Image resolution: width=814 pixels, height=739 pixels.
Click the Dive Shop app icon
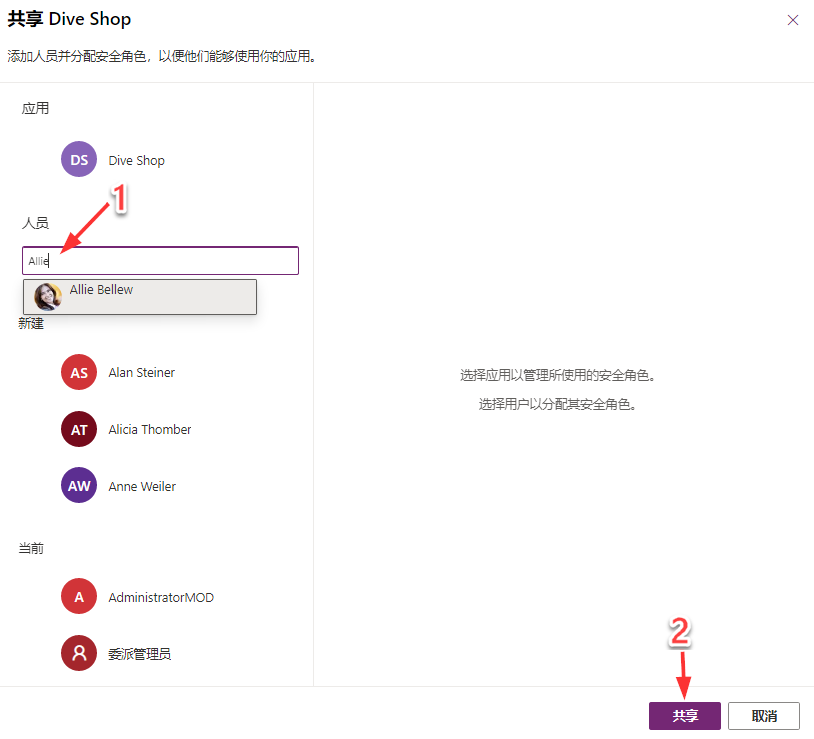(78, 159)
